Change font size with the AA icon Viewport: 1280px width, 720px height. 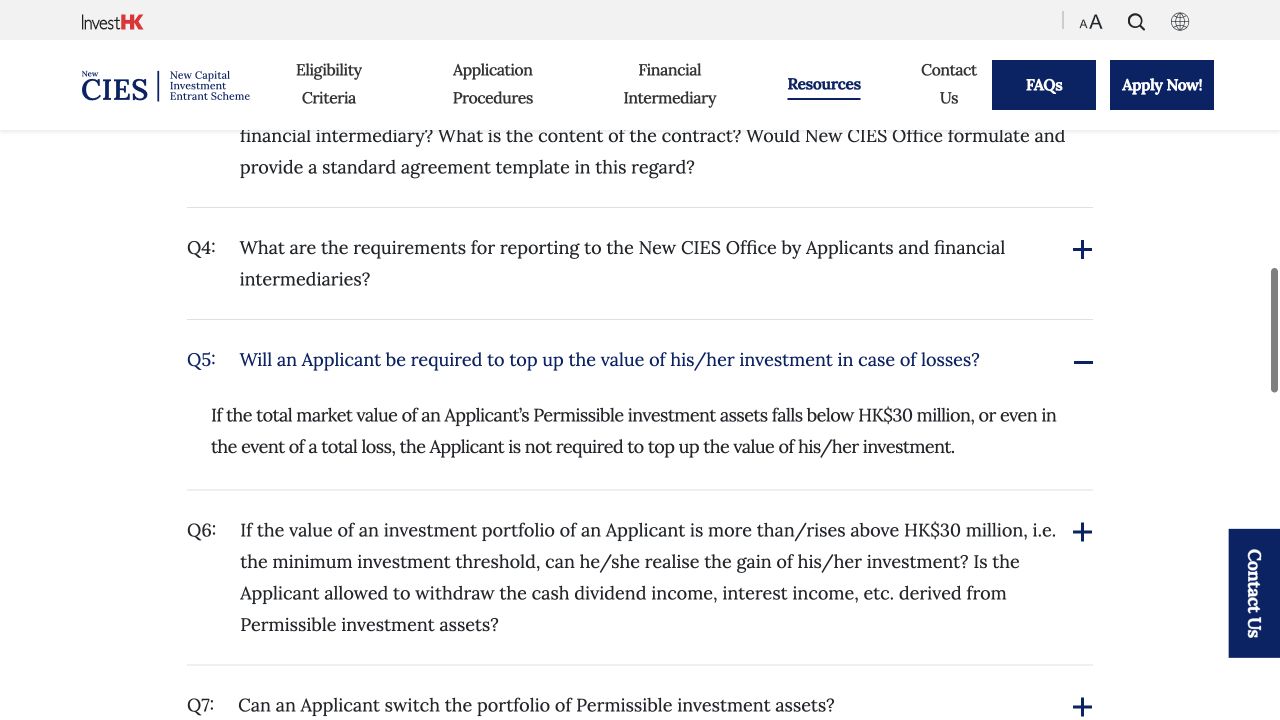[1091, 22]
